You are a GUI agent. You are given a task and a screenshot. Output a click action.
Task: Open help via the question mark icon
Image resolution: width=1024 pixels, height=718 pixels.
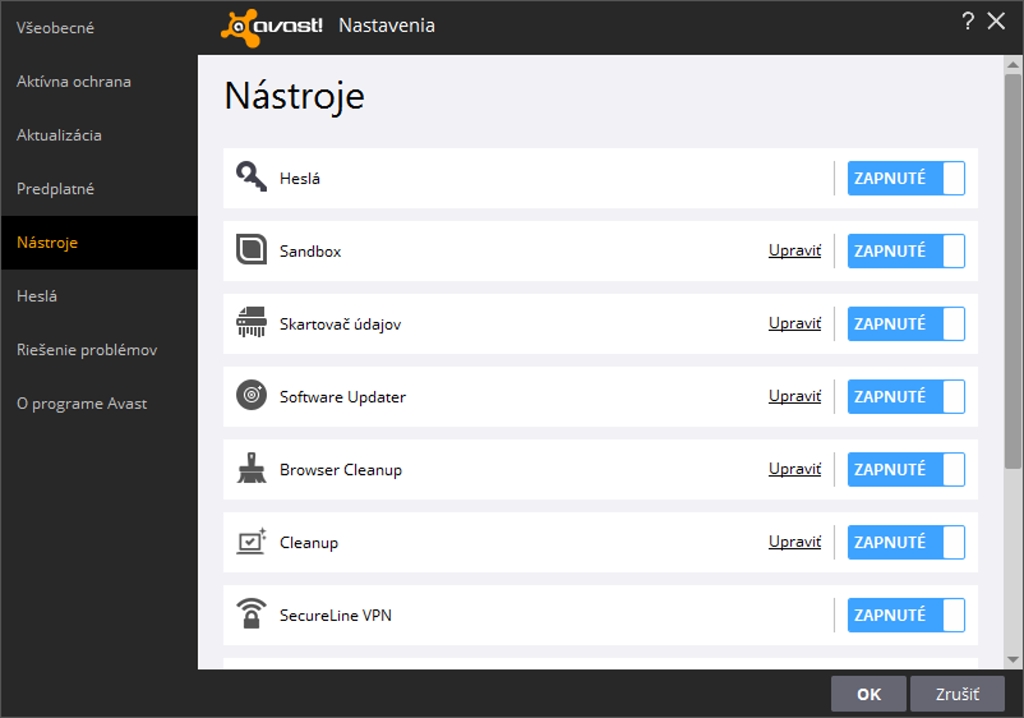[967, 22]
